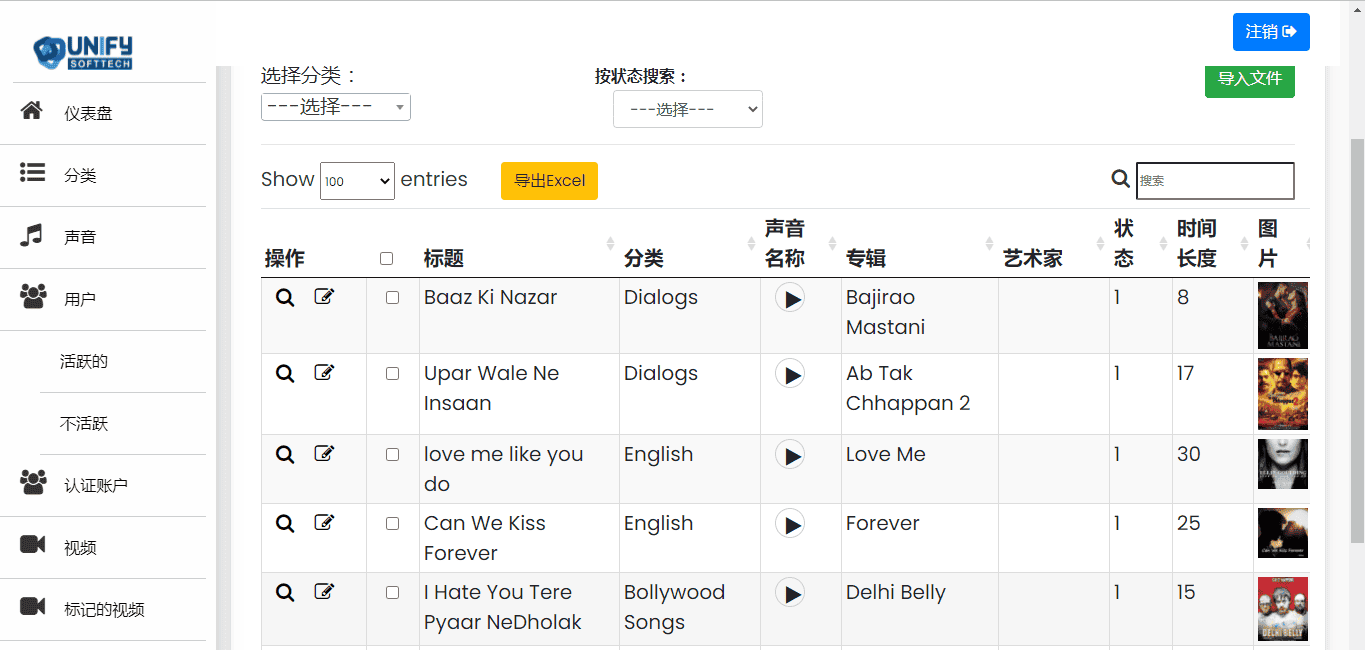This screenshot has width=1365, height=650.
Task: Play the Delhi Belly sound preview
Action: (x=790, y=593)
